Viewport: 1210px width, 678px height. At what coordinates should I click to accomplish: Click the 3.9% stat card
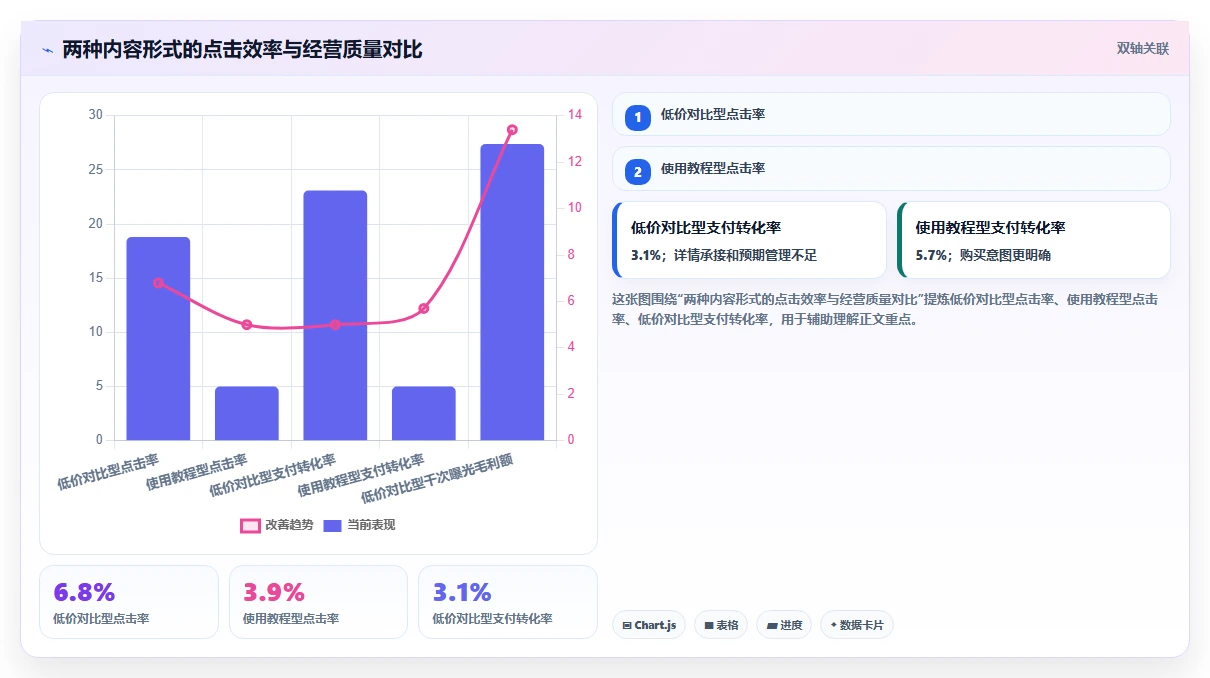coord(318,602)
